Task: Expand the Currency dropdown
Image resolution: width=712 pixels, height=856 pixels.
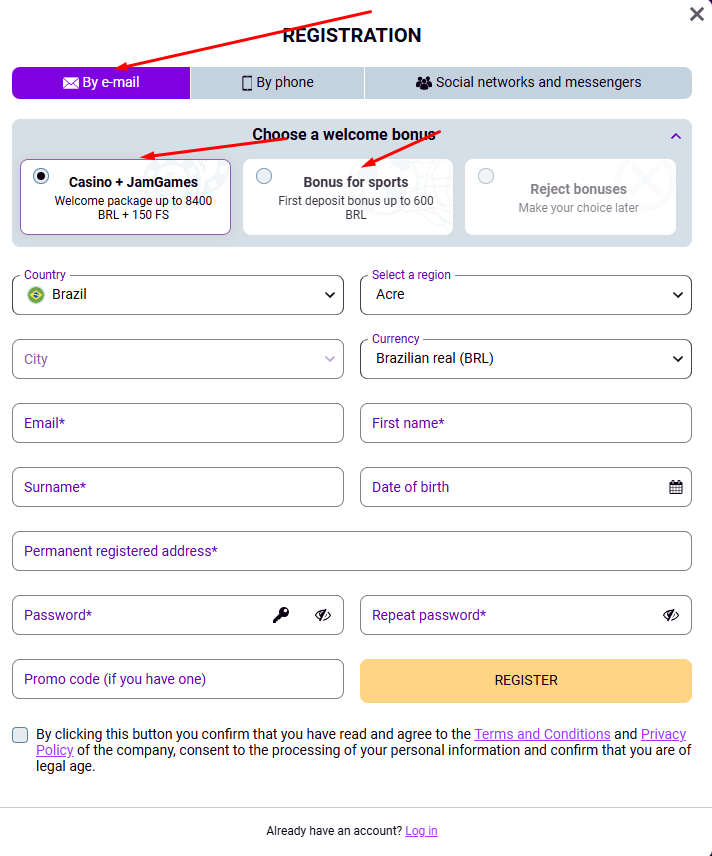Action: pyautogui.click(x=526, y=359)
